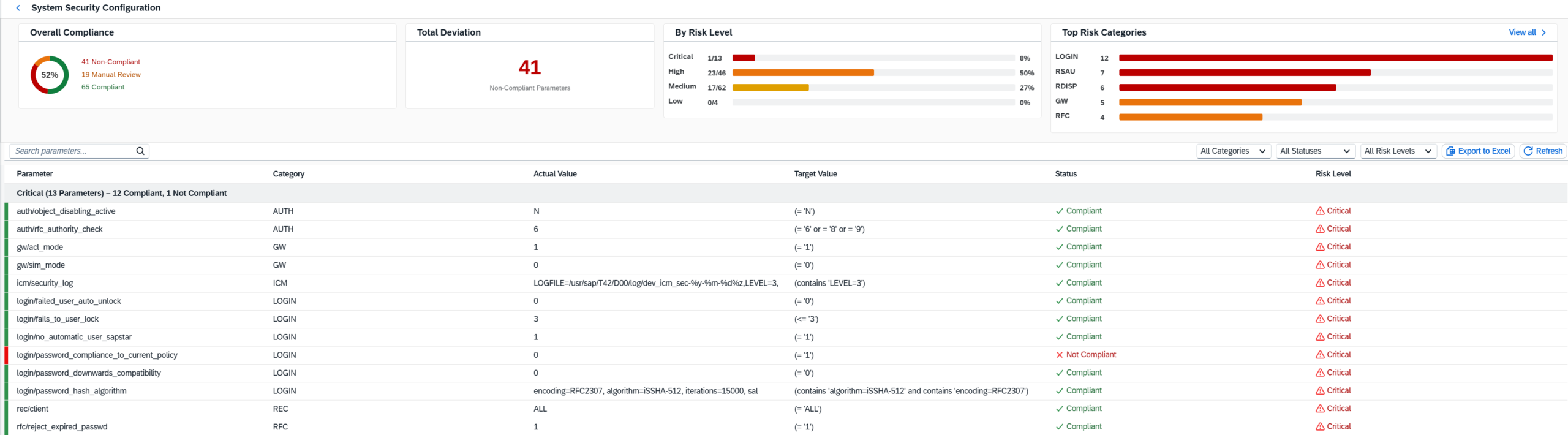Click the back arrow beside System Security Configuration
1568x435 pixels.
(18, 8)
